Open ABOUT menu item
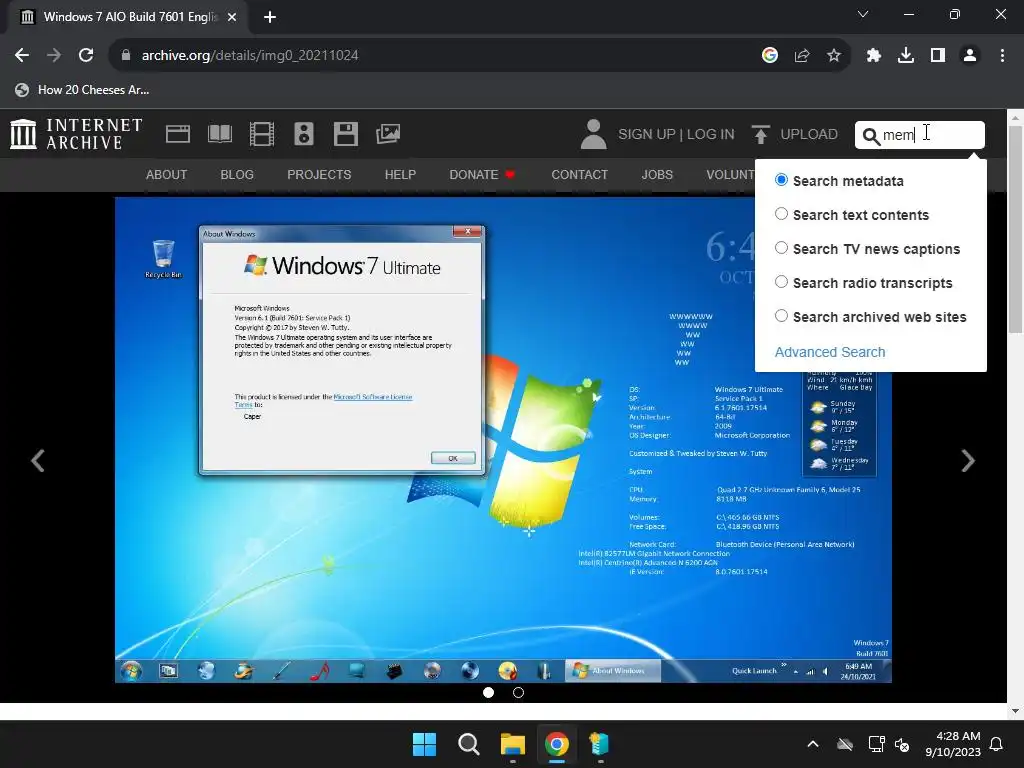1024x768 pixels. 167,175
